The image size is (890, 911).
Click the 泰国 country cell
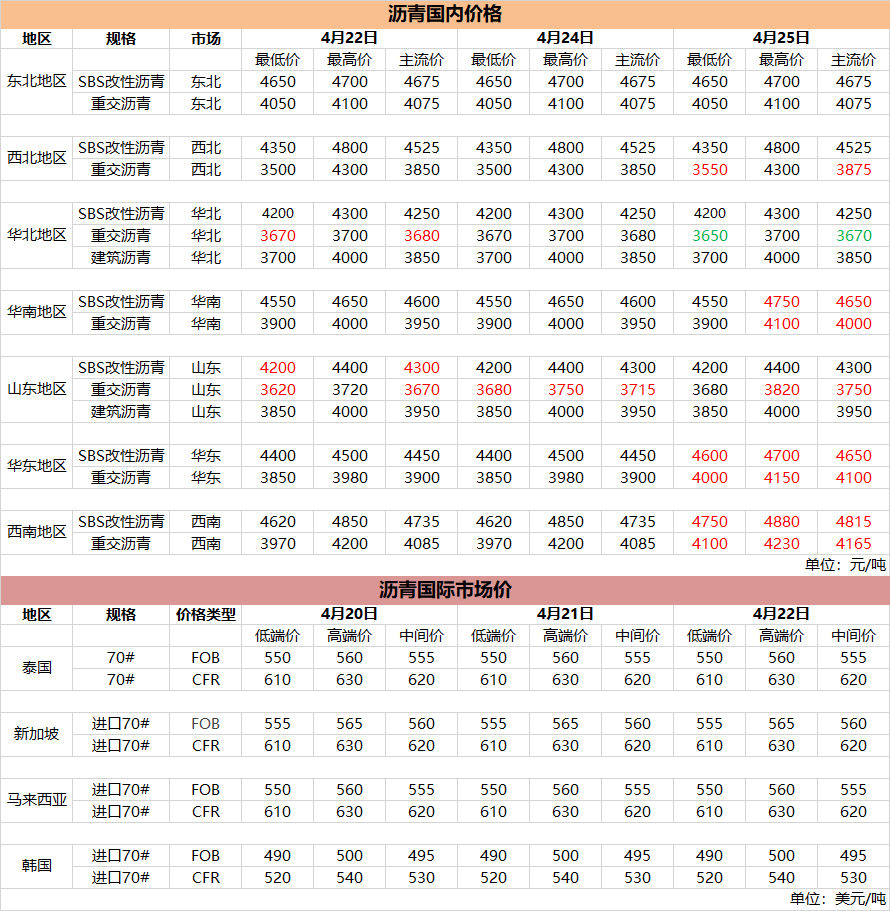point(37,668)
